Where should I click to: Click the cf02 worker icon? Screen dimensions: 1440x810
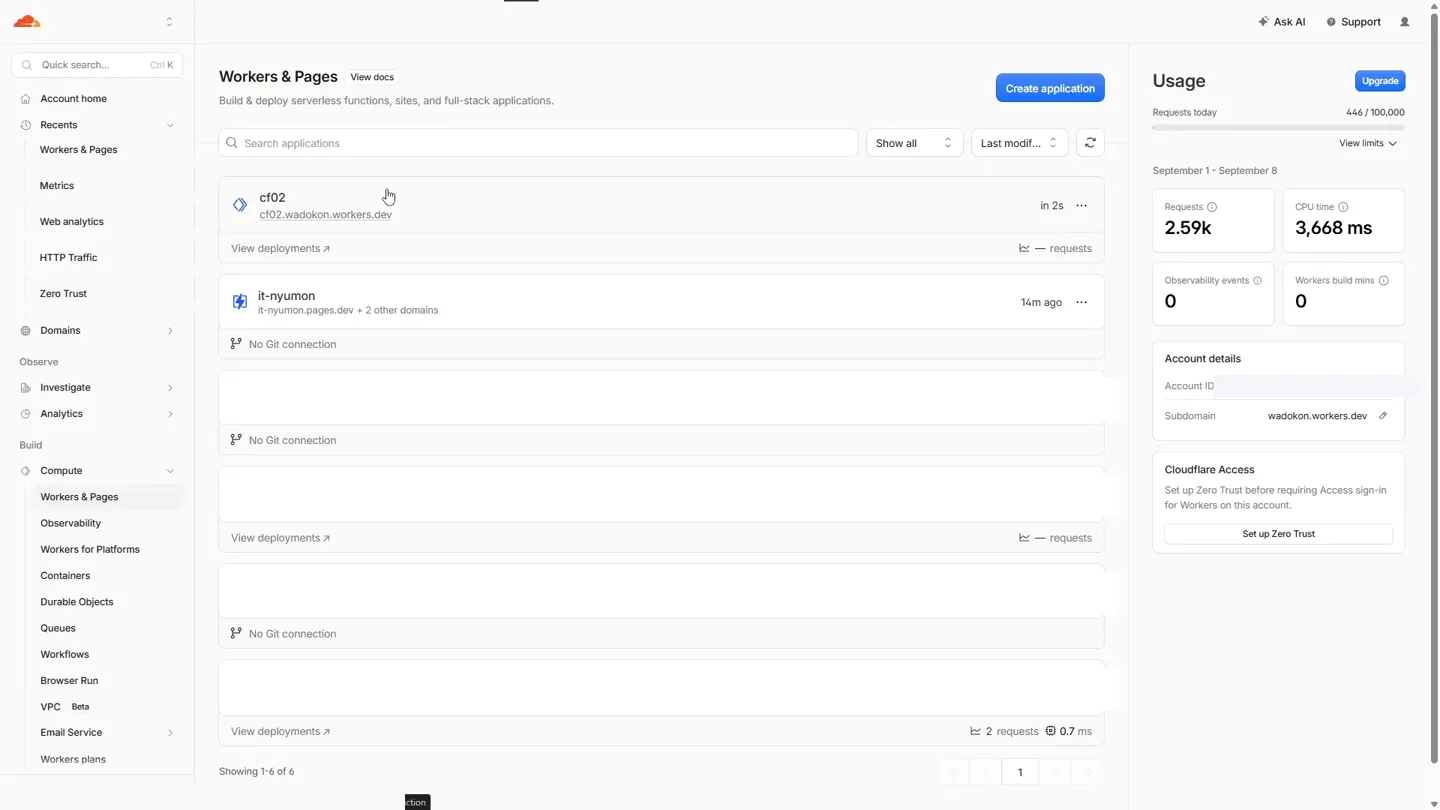(x=240, y=205)
